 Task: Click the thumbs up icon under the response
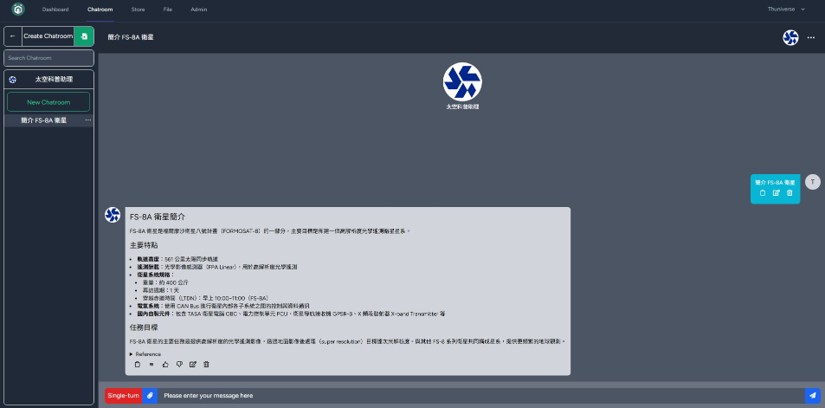click(165, 364)
